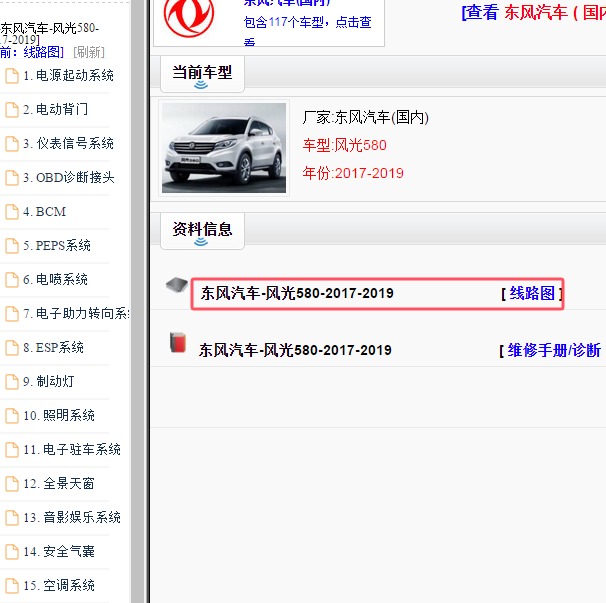Click the 年份:2017-2019 text

tap(353, 173)
